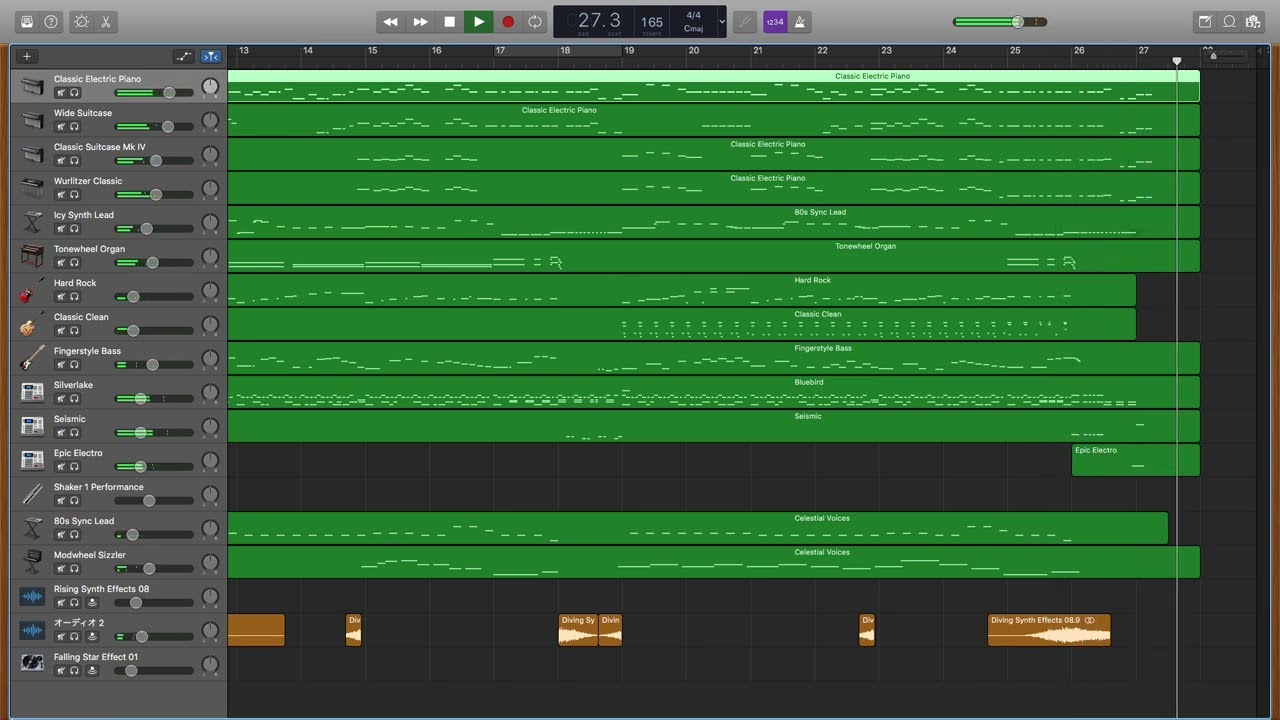Toggle the metronome click button
The image size is (1280, 720).
point(799,21)
